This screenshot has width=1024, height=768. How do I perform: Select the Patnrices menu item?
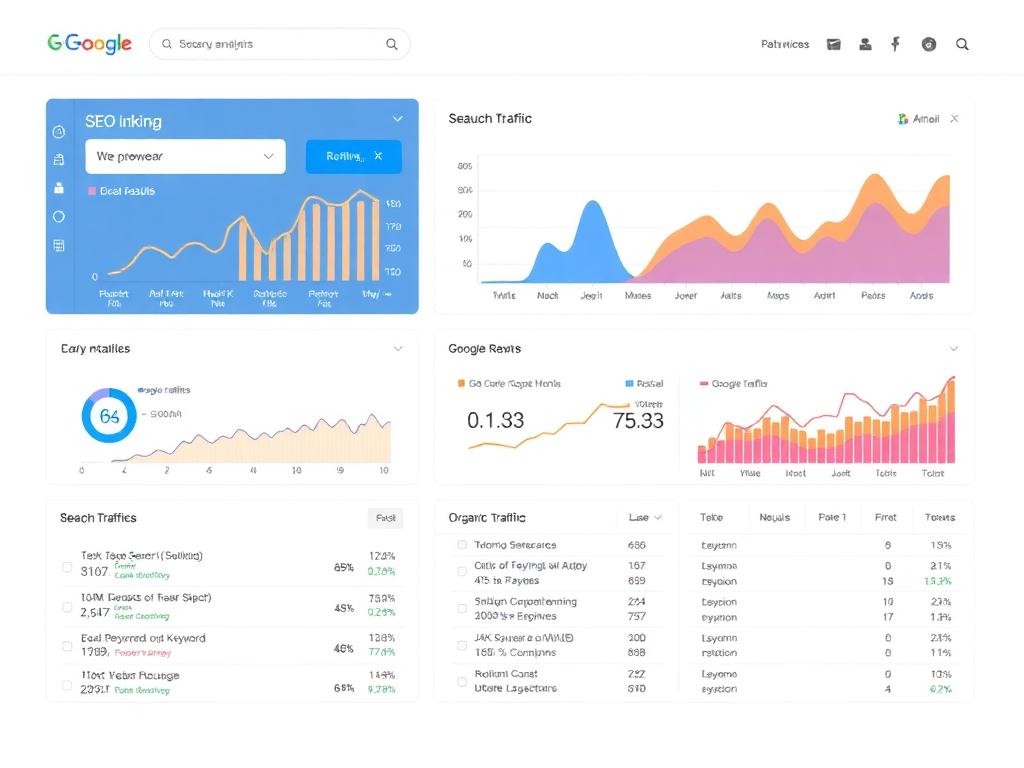[784, 44]
